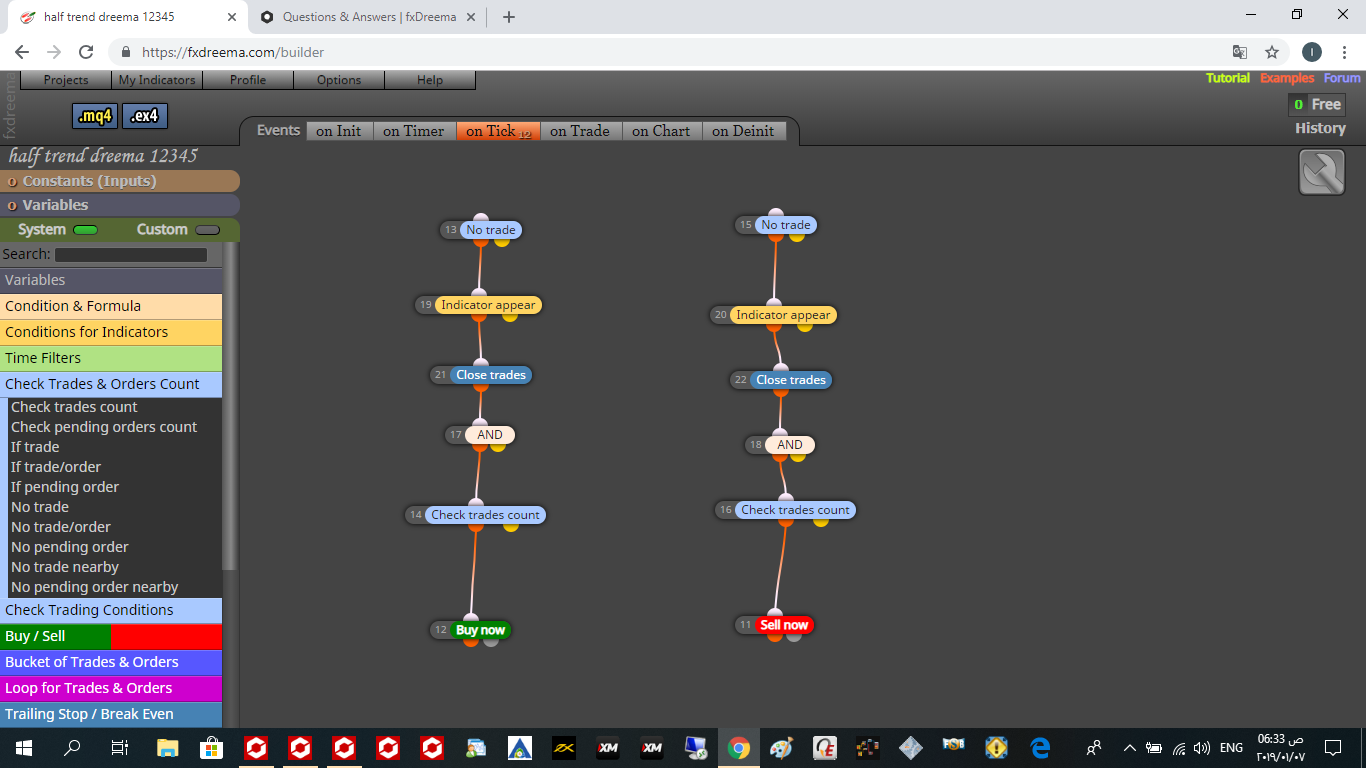Expand the Check Trading Conditions category
The image size is (1366, 768).
[111, 610]
